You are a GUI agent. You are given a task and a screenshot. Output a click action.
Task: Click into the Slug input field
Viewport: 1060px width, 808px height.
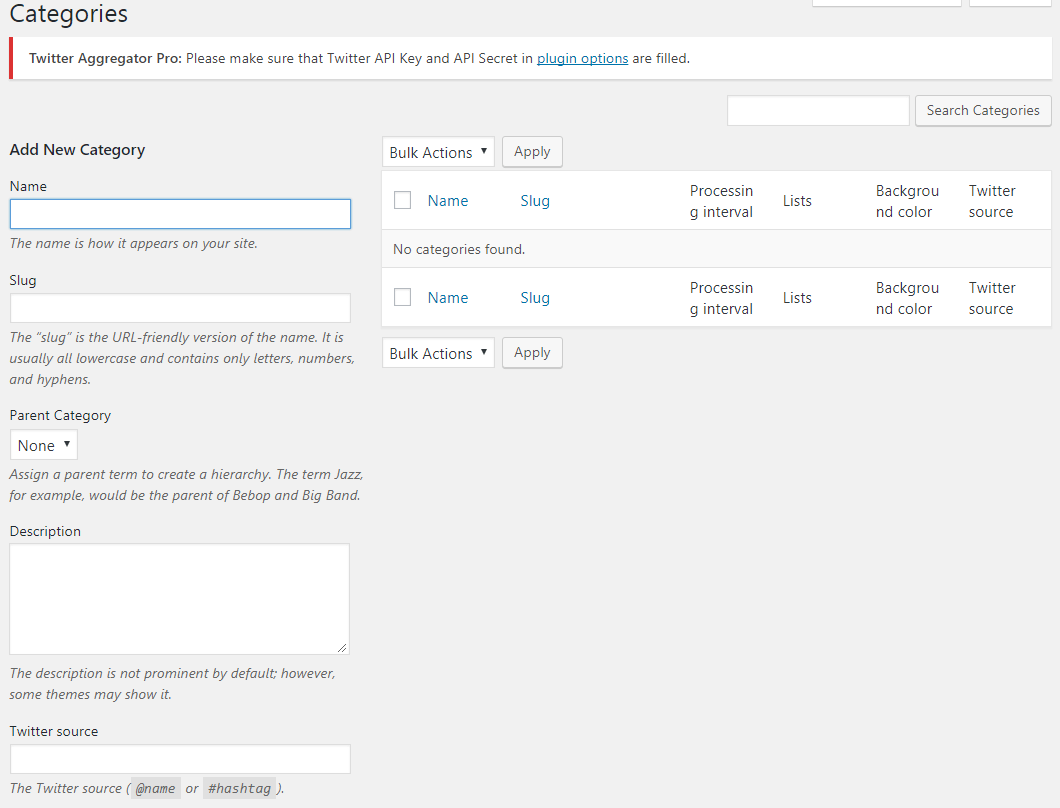180,308
